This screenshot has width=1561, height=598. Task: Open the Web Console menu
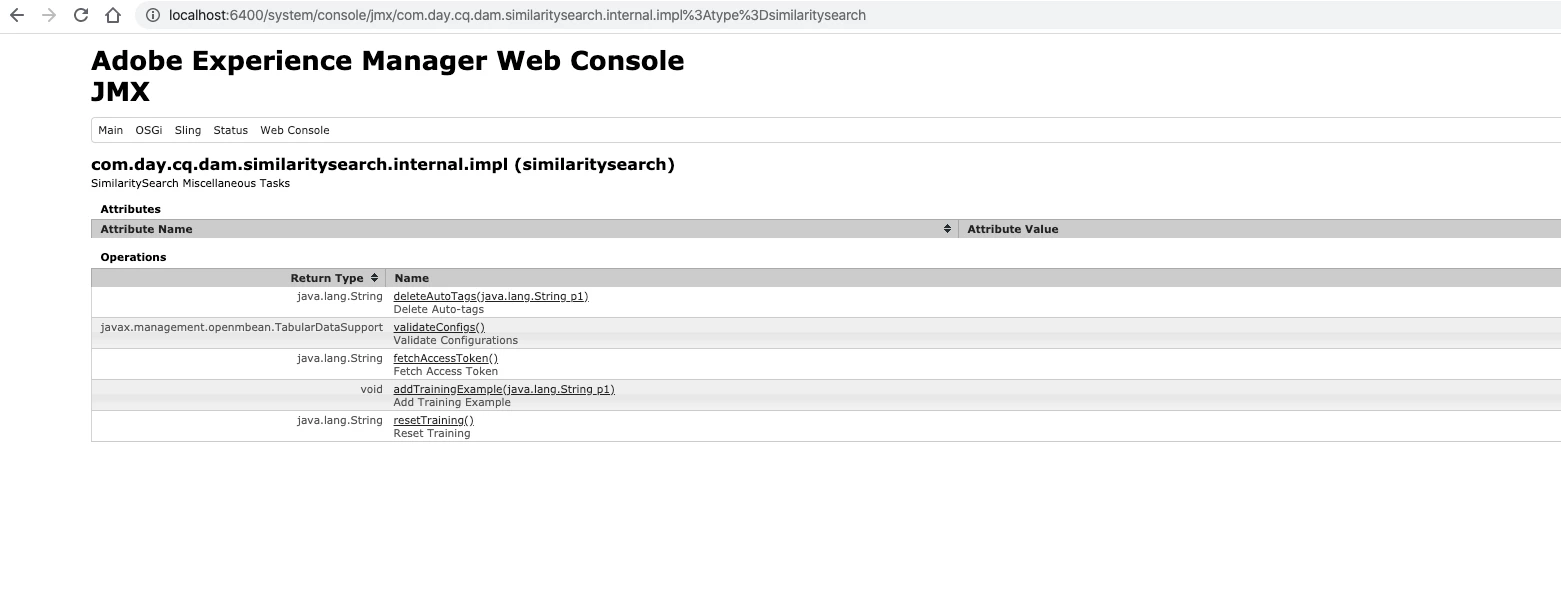pos(295,130)
